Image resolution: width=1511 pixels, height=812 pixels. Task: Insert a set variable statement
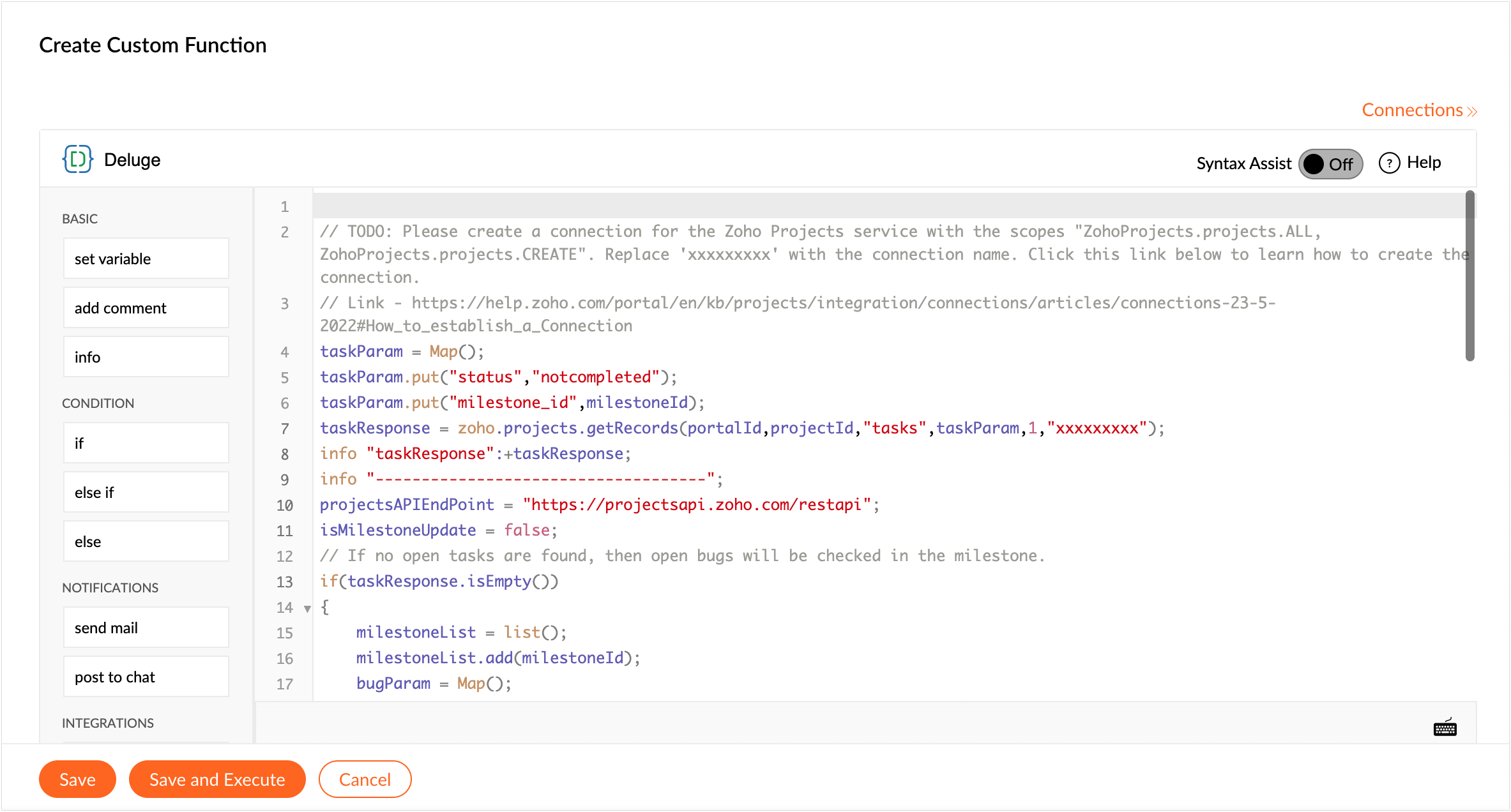click(x=146, y=259)
